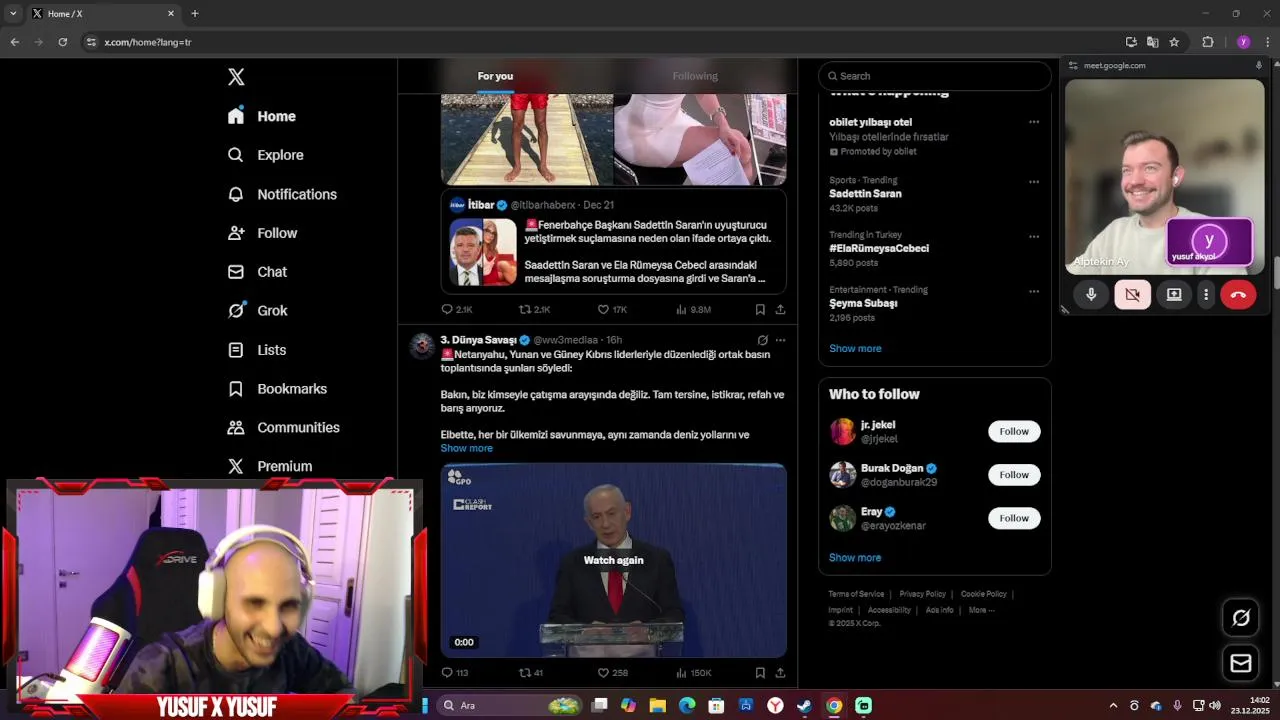Viewport: 1280px width, 720px height.
Task: View analytics for 9.8M views post
Action: click(693, 310)
